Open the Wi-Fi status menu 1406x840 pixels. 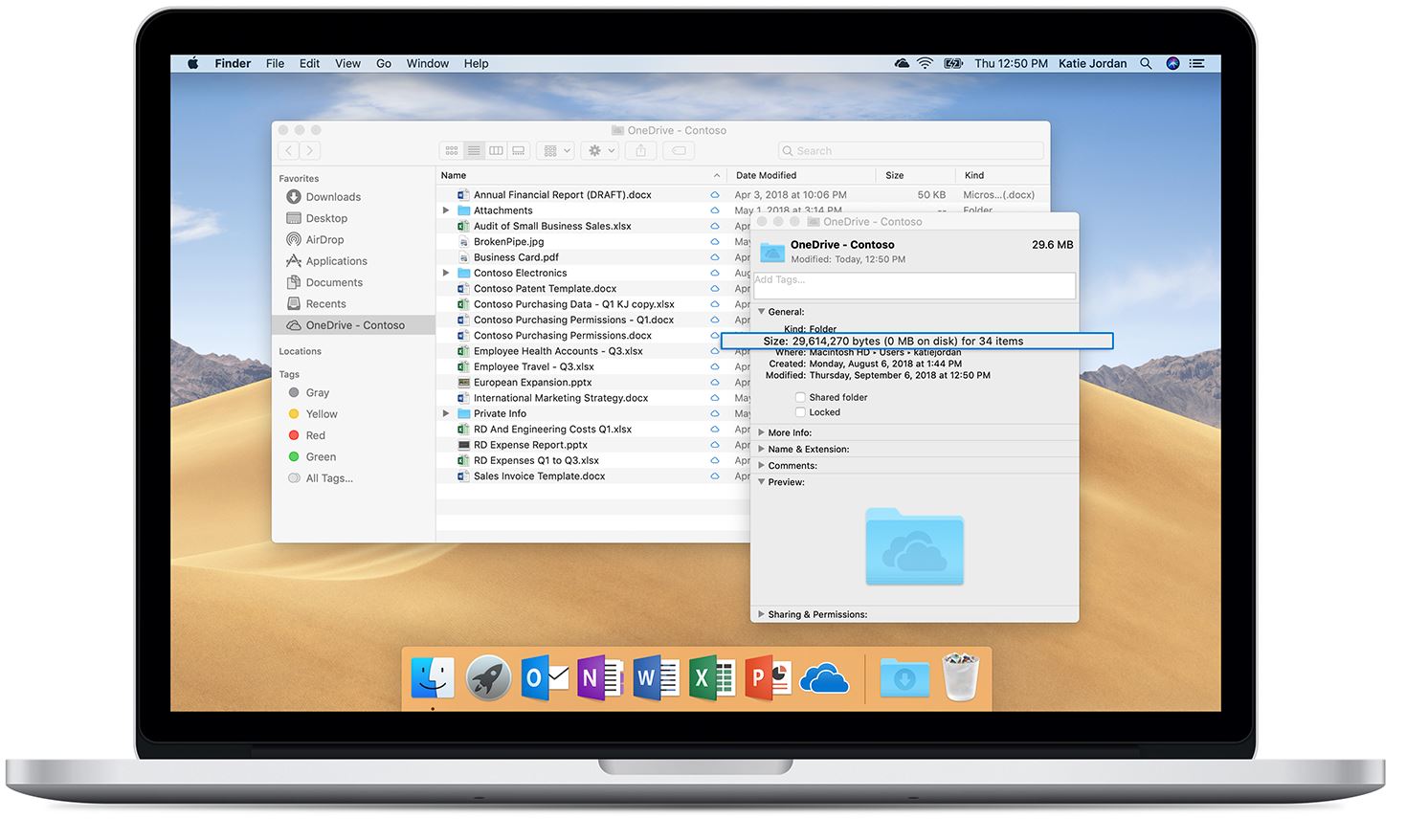click(925, 63)
